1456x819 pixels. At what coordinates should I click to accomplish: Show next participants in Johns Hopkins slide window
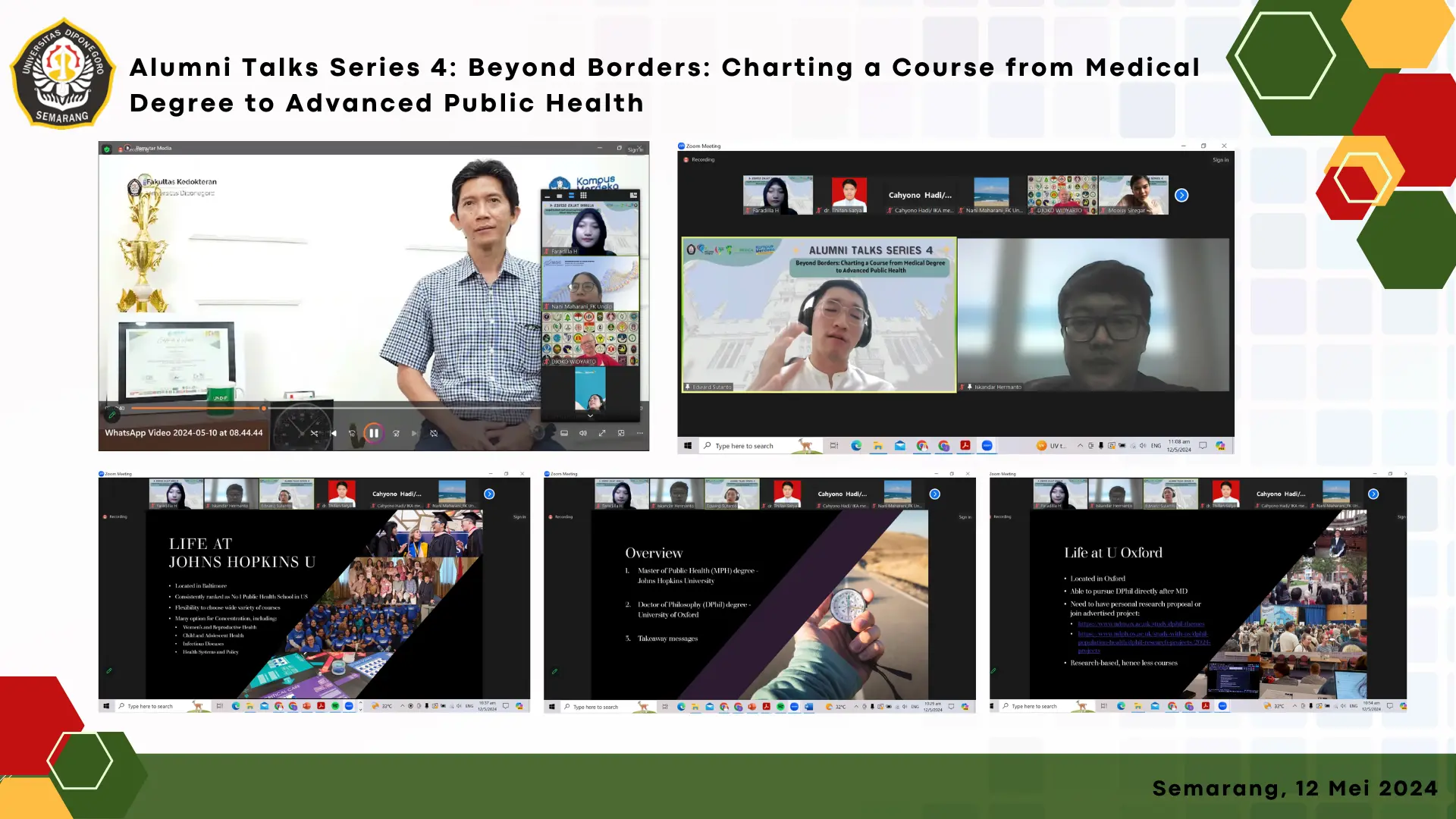tap(489, 494)
